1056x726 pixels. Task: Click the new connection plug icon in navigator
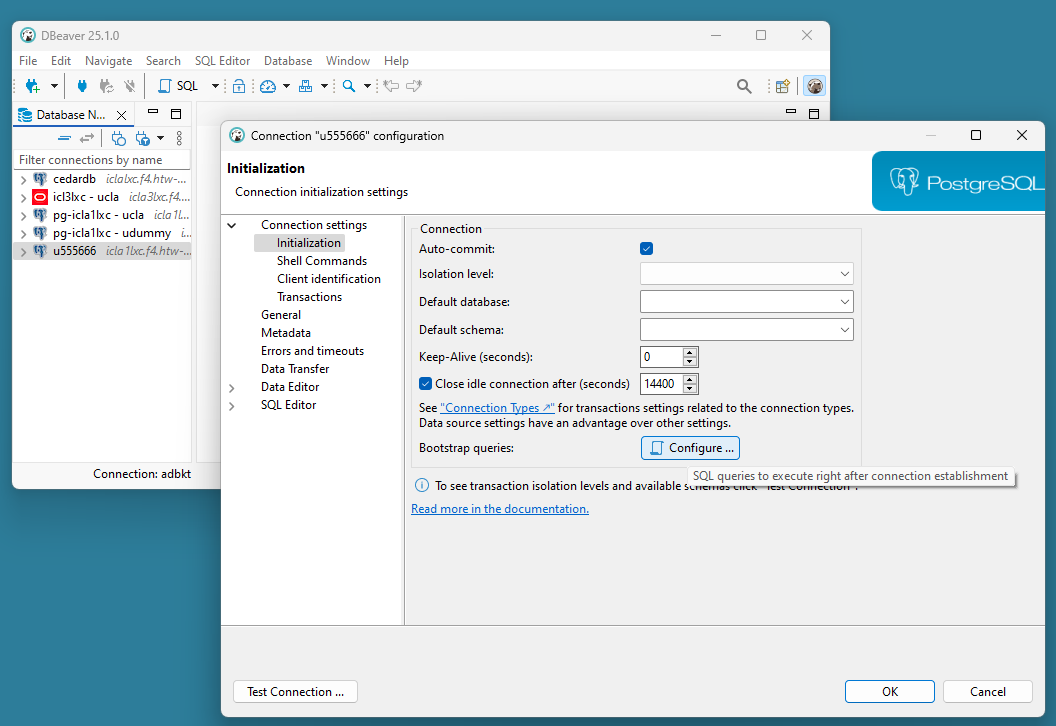[x=119, y=138]
